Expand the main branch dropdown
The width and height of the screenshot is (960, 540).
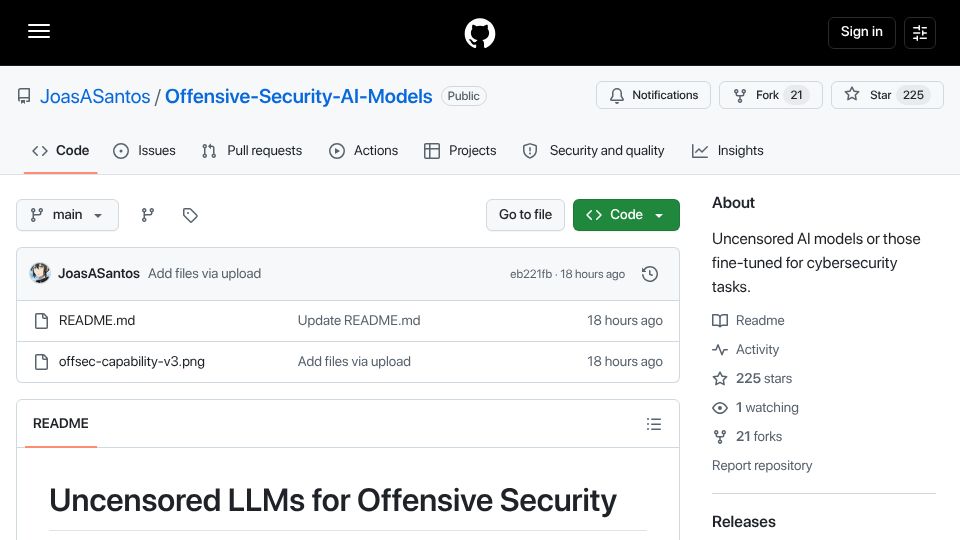click(67, 215)
